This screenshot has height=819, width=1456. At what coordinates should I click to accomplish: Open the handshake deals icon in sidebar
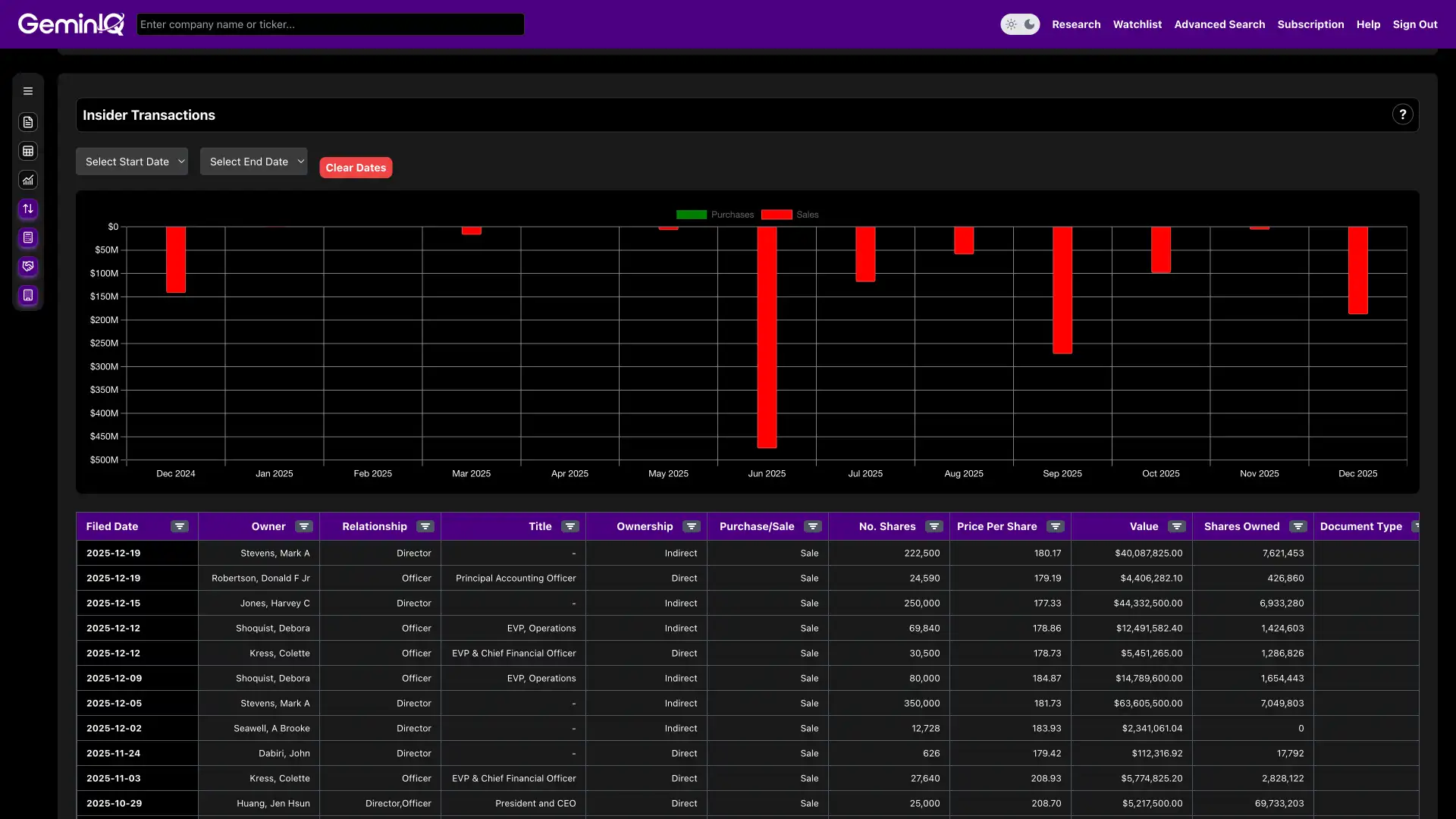[x=28, y=266]
